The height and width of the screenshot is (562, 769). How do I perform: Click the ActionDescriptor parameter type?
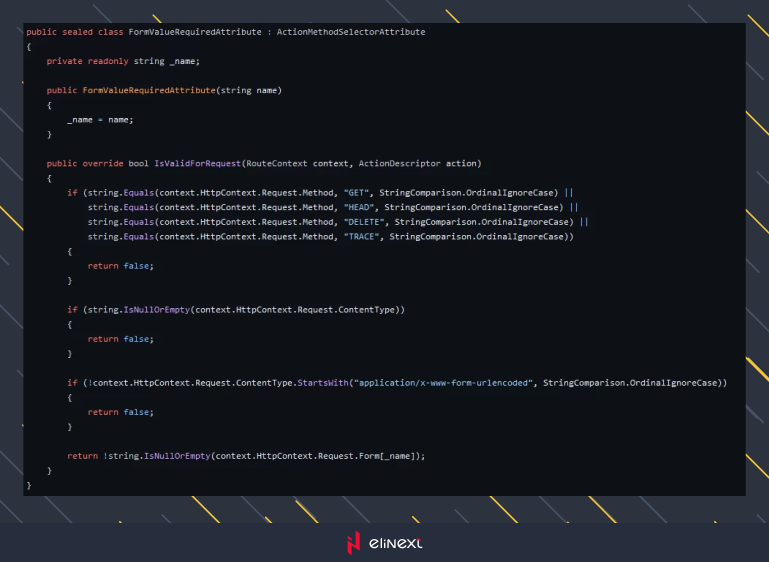tap(402, 163)
